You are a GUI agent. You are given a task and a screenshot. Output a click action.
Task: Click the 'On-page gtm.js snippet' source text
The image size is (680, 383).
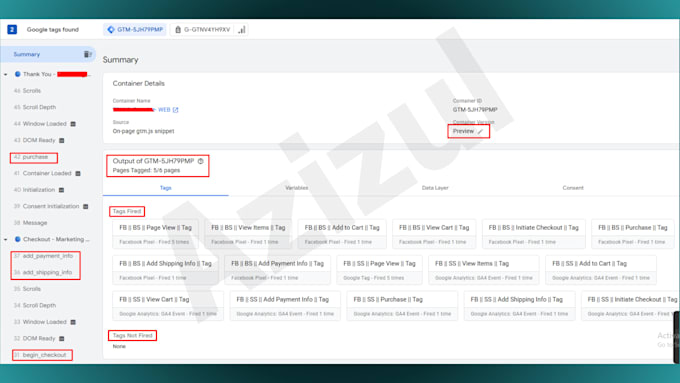(143, 131)
